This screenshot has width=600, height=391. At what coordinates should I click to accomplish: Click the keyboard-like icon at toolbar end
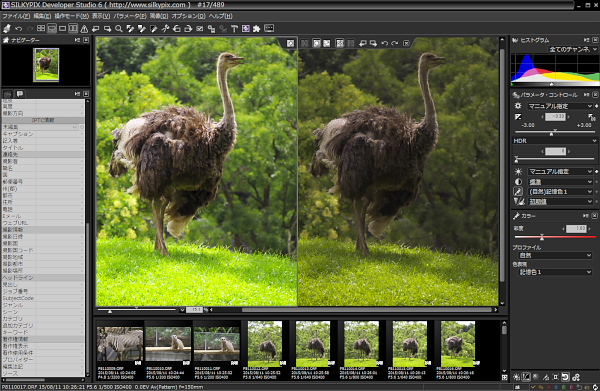(269, 29)
